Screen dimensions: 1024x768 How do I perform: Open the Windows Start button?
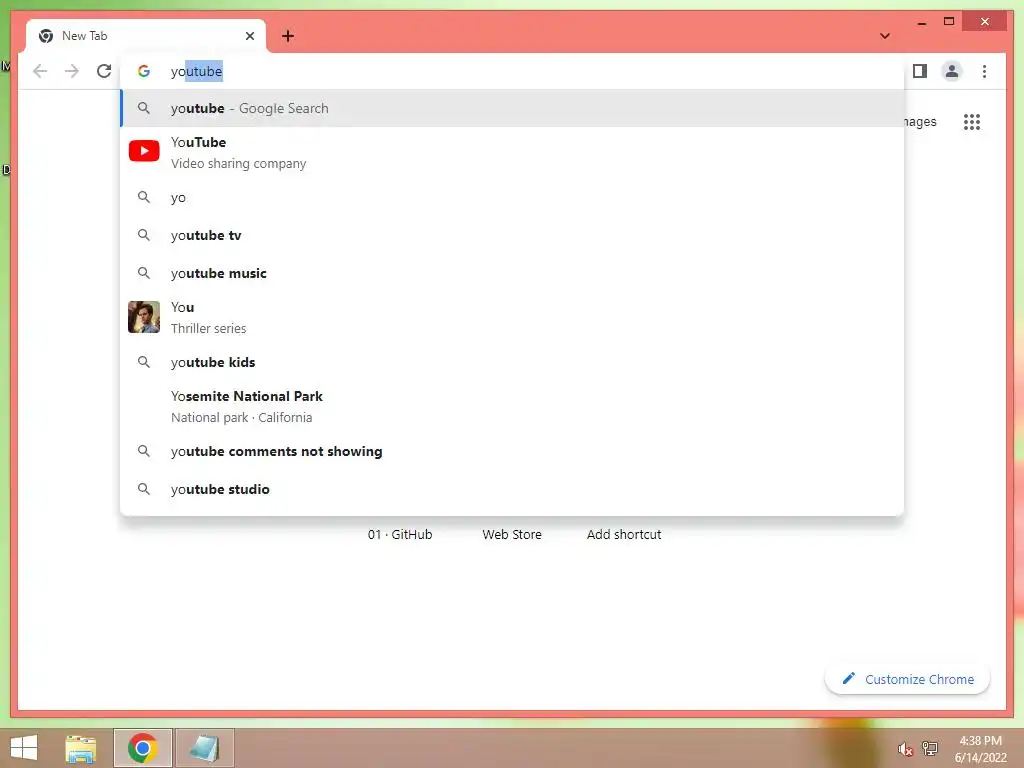24,748
